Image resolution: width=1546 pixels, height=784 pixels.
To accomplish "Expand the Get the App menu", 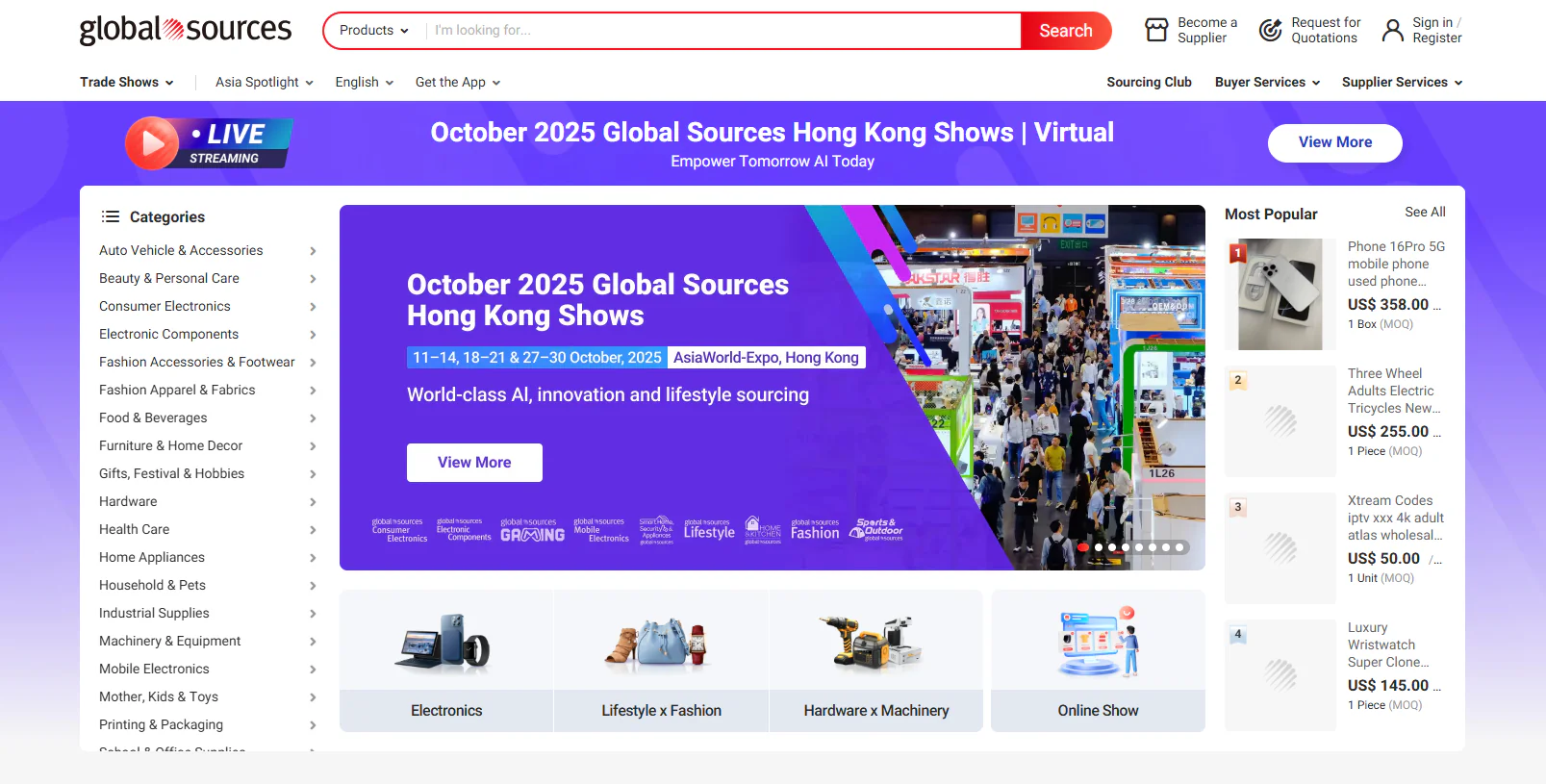I will coord(458,82).
